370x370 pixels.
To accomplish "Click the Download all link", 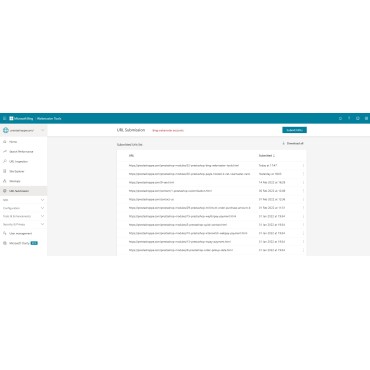I will tap(293, 143).
